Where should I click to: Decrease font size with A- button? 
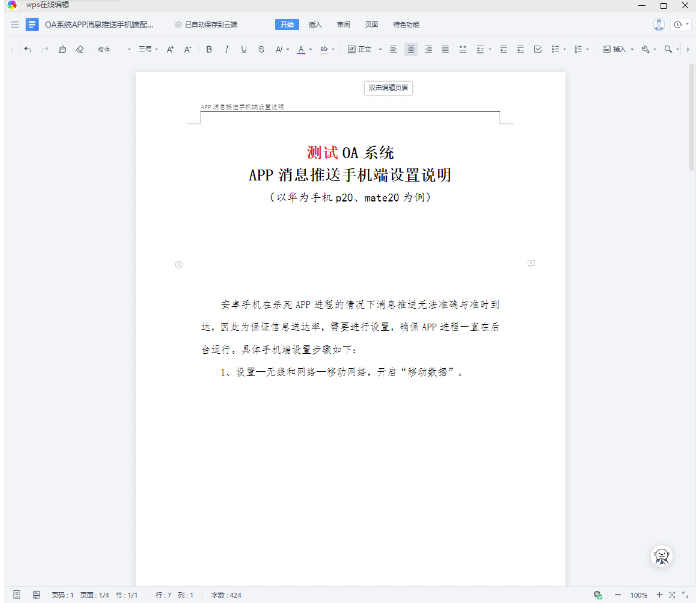(188, 49)
